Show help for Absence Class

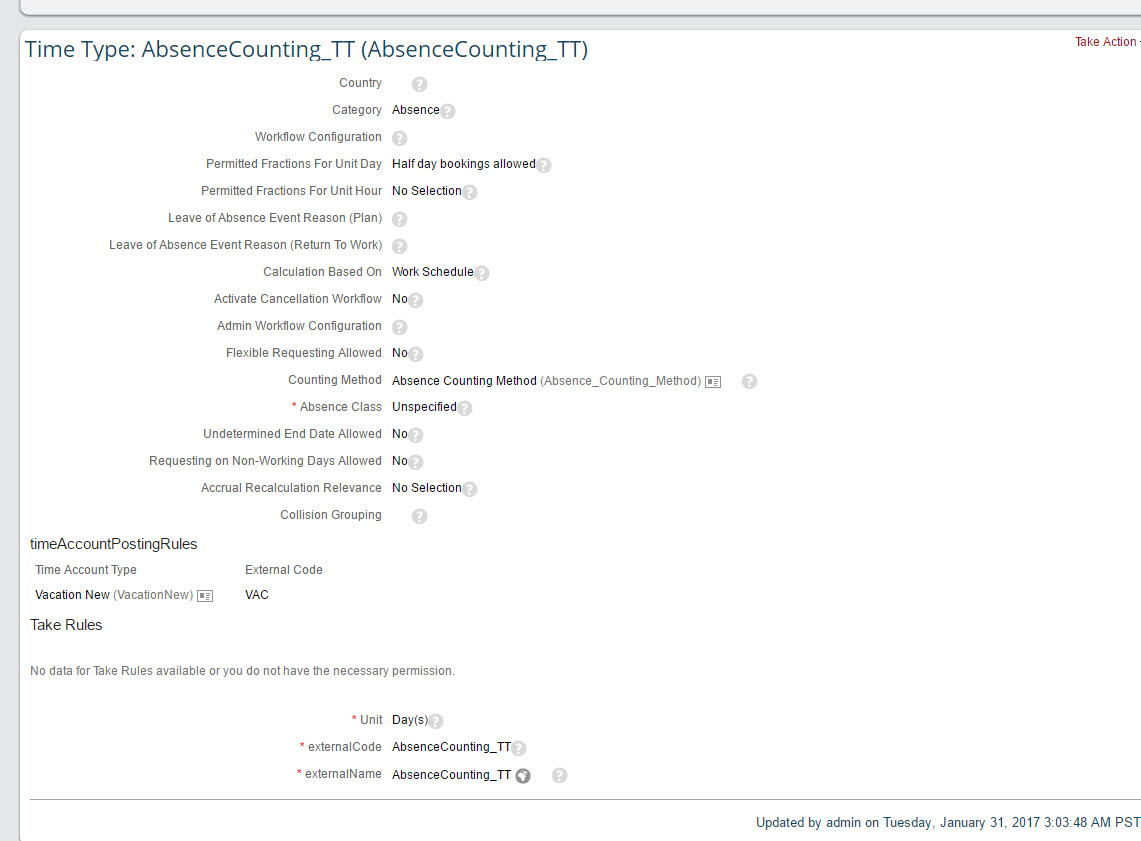pos(464,408)
